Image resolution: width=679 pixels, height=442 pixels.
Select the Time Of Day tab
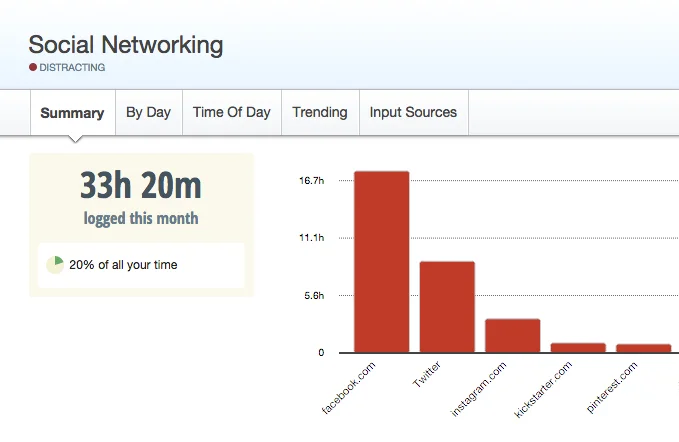(232, 113)
